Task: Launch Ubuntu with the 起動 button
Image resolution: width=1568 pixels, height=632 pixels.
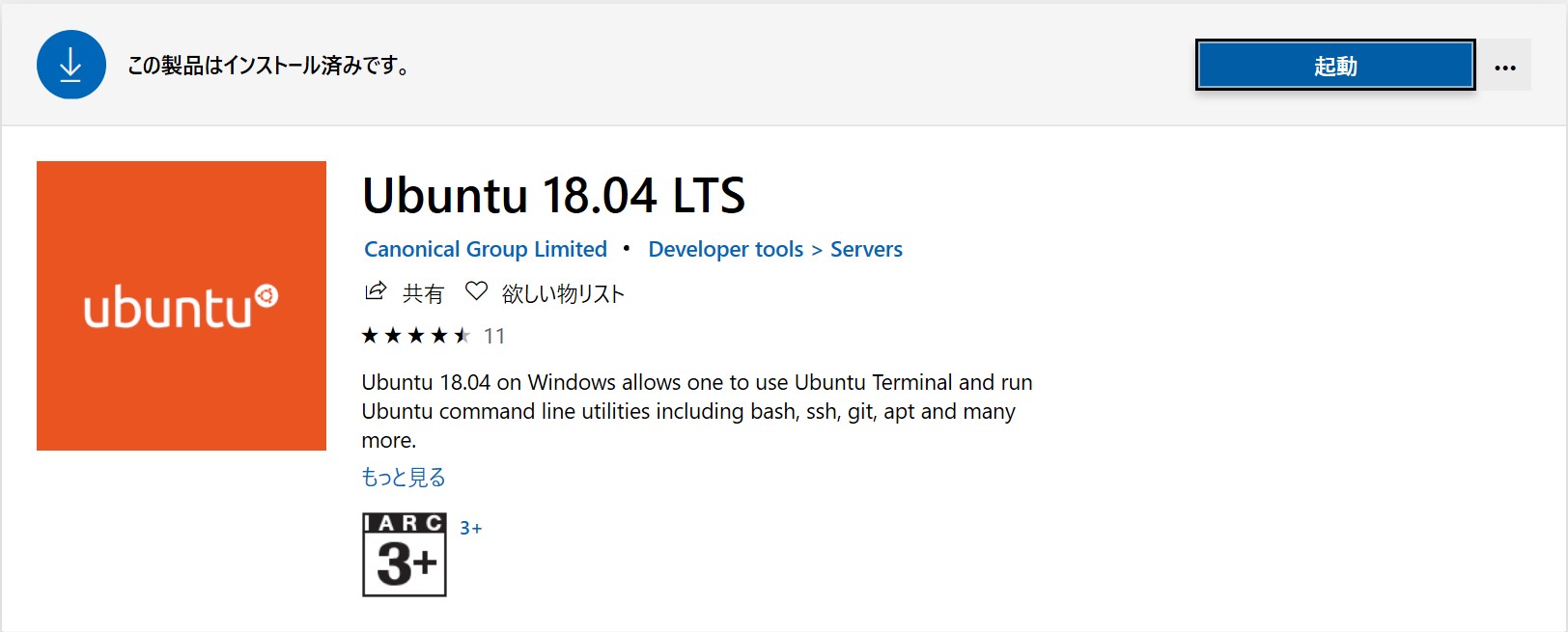Action: pos(1335,66)
